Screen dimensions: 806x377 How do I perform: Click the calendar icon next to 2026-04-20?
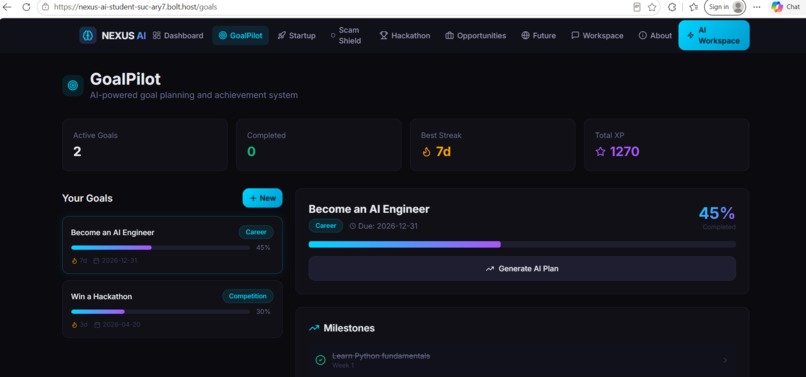96,325
